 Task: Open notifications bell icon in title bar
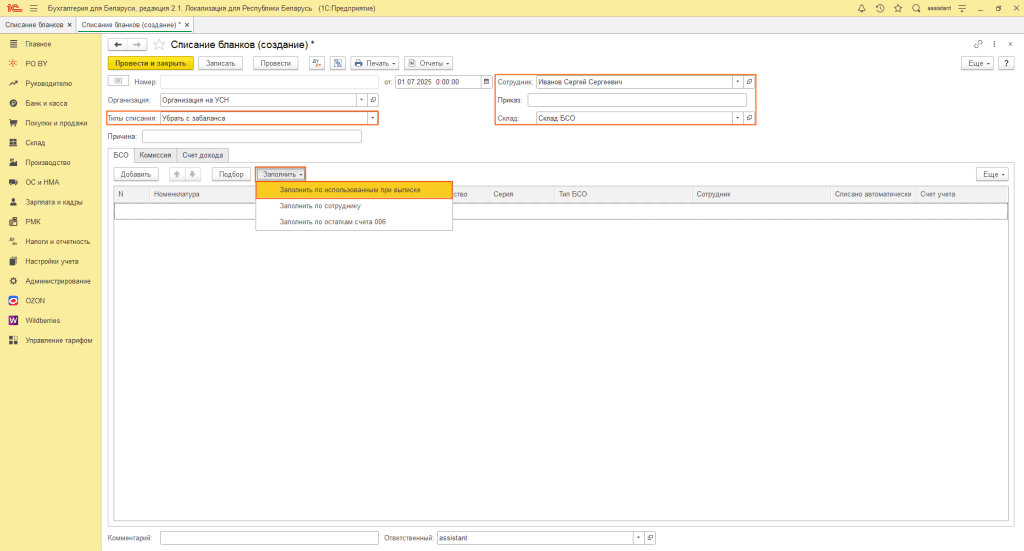click(861, 8)
